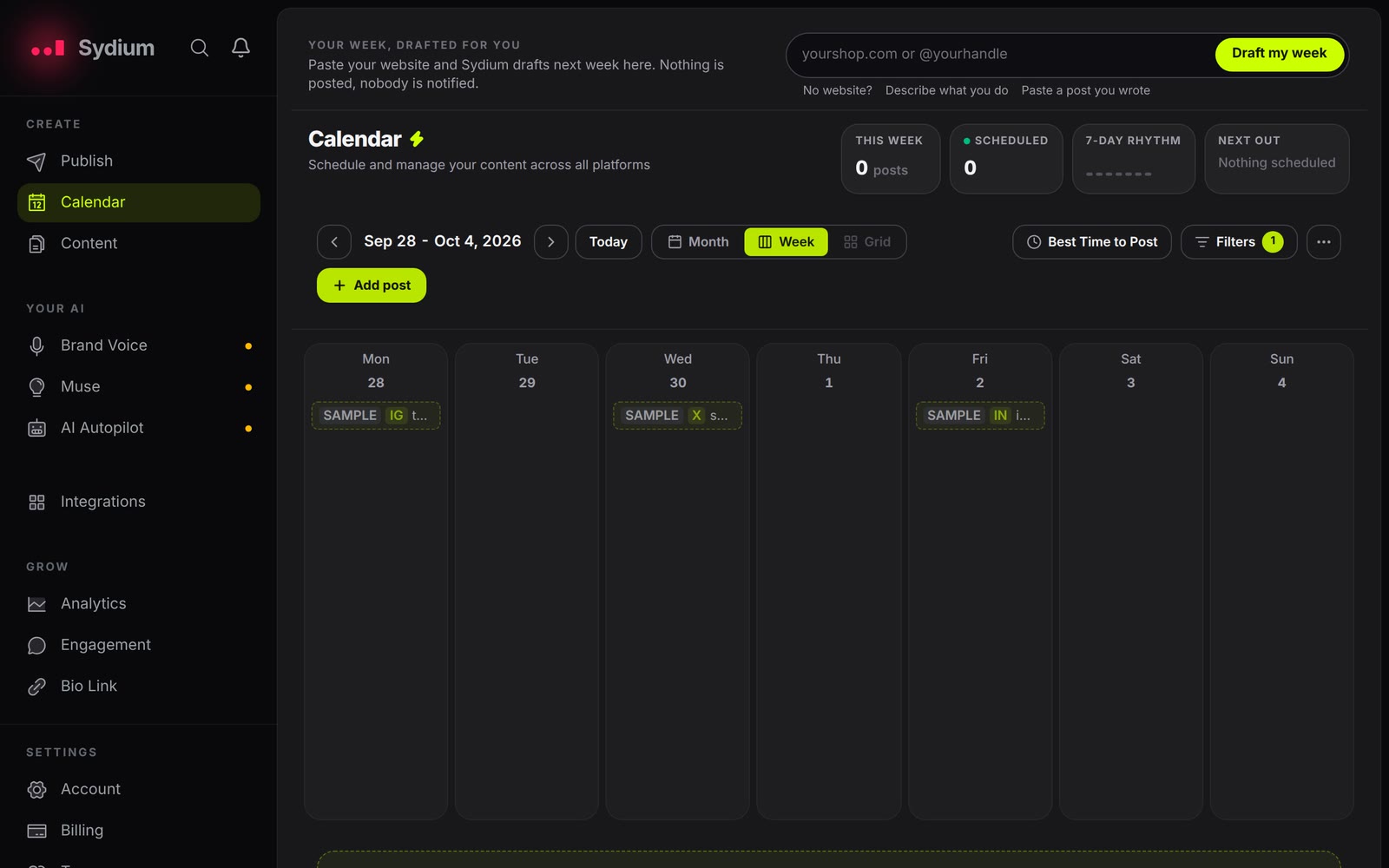This screenshot has height=868, width=1389.
Task: Open the Integrations page
Action: click(x=139, y=502)
